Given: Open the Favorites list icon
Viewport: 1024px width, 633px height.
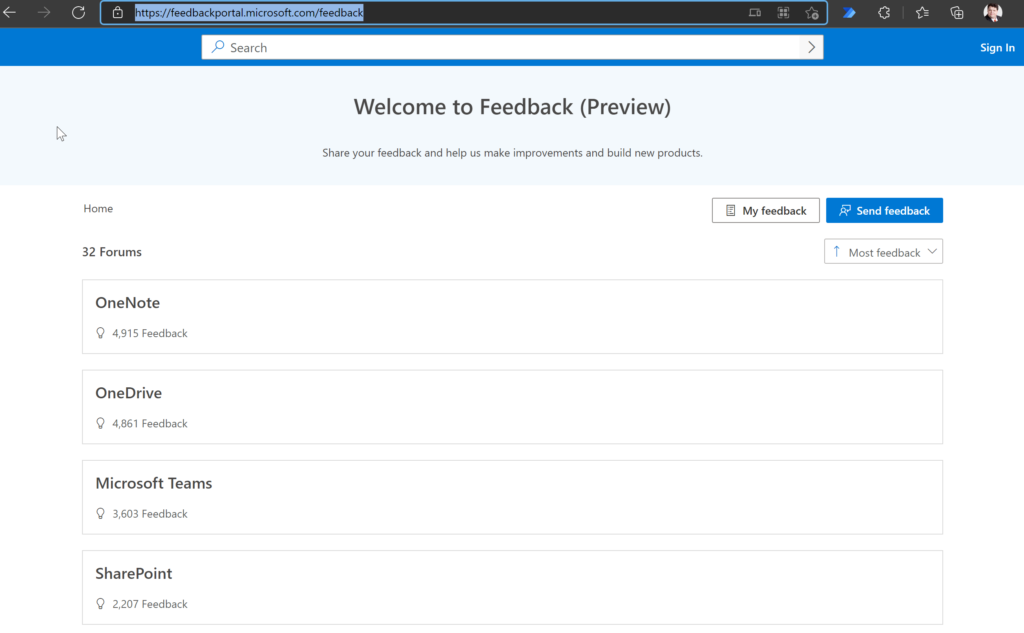Looking at the screenshot, I should (922, 12).
